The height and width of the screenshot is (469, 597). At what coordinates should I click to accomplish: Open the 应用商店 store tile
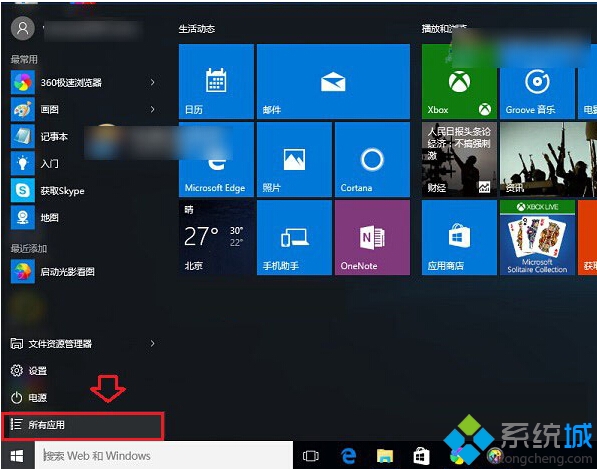(459, 238)
